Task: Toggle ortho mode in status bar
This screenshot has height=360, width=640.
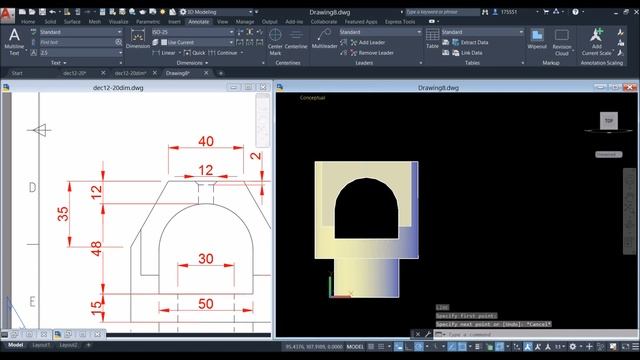Action: coord(409,347)
